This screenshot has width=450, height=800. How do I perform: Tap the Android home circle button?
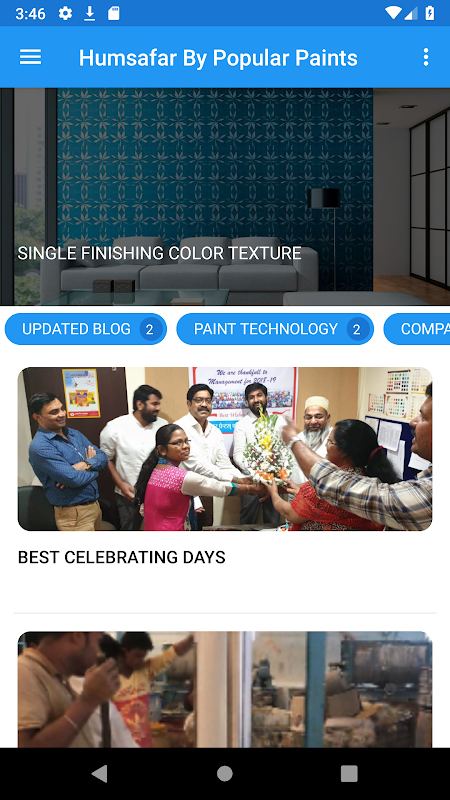point(224,773)
